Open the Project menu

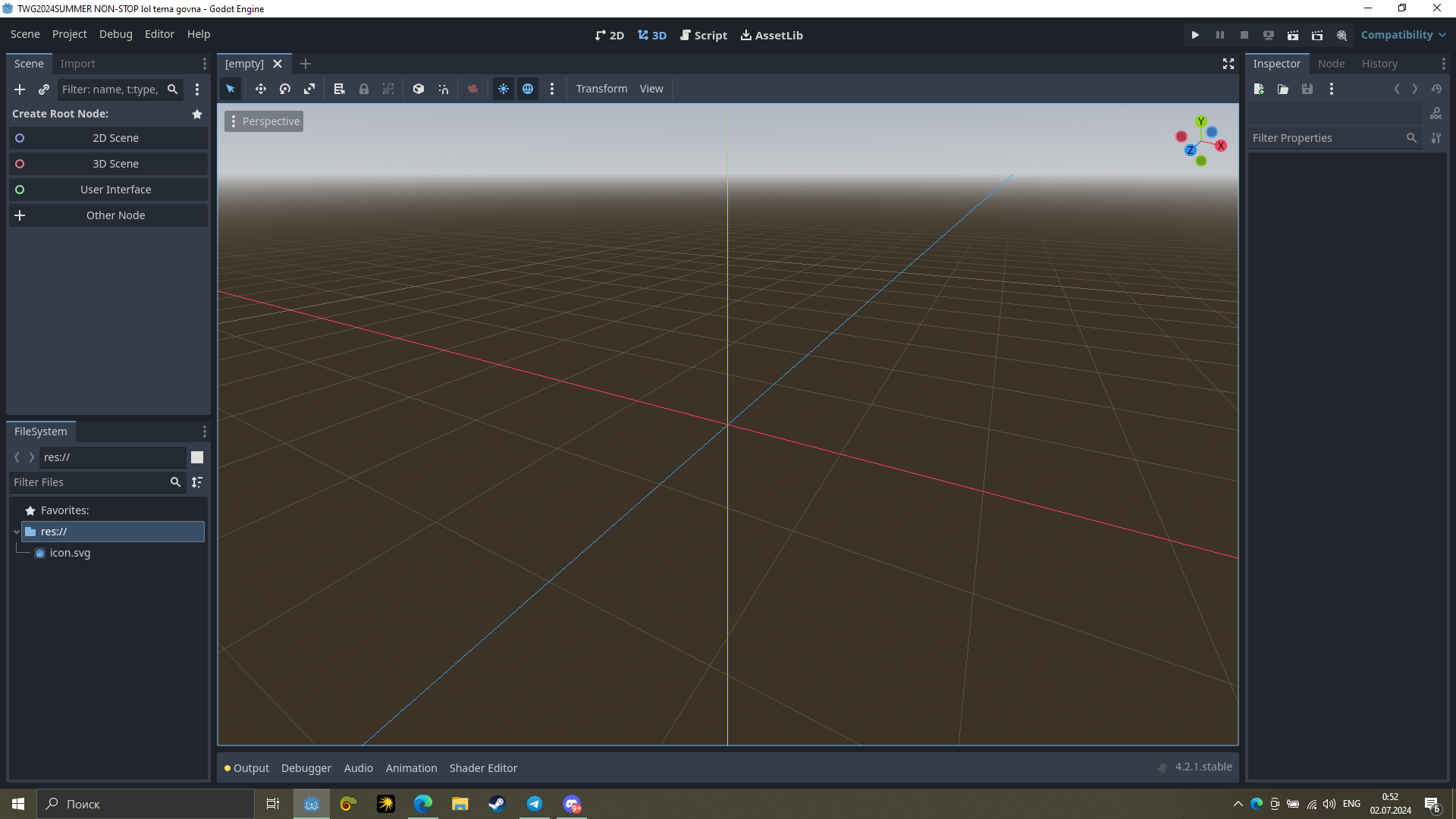pyautogui.click(x=69, y=34)
